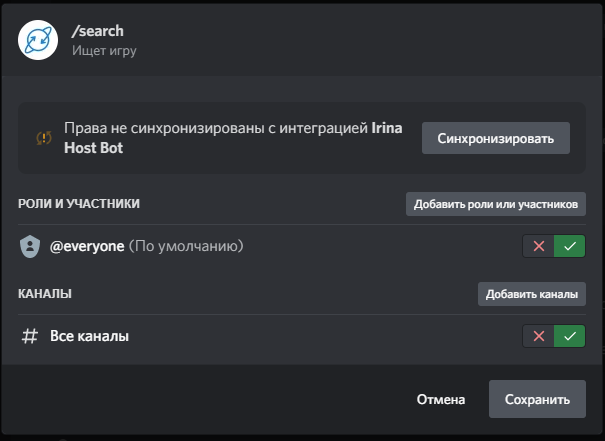Click the /search command title
Screen dimensions: 605x441
pos(98,31)
